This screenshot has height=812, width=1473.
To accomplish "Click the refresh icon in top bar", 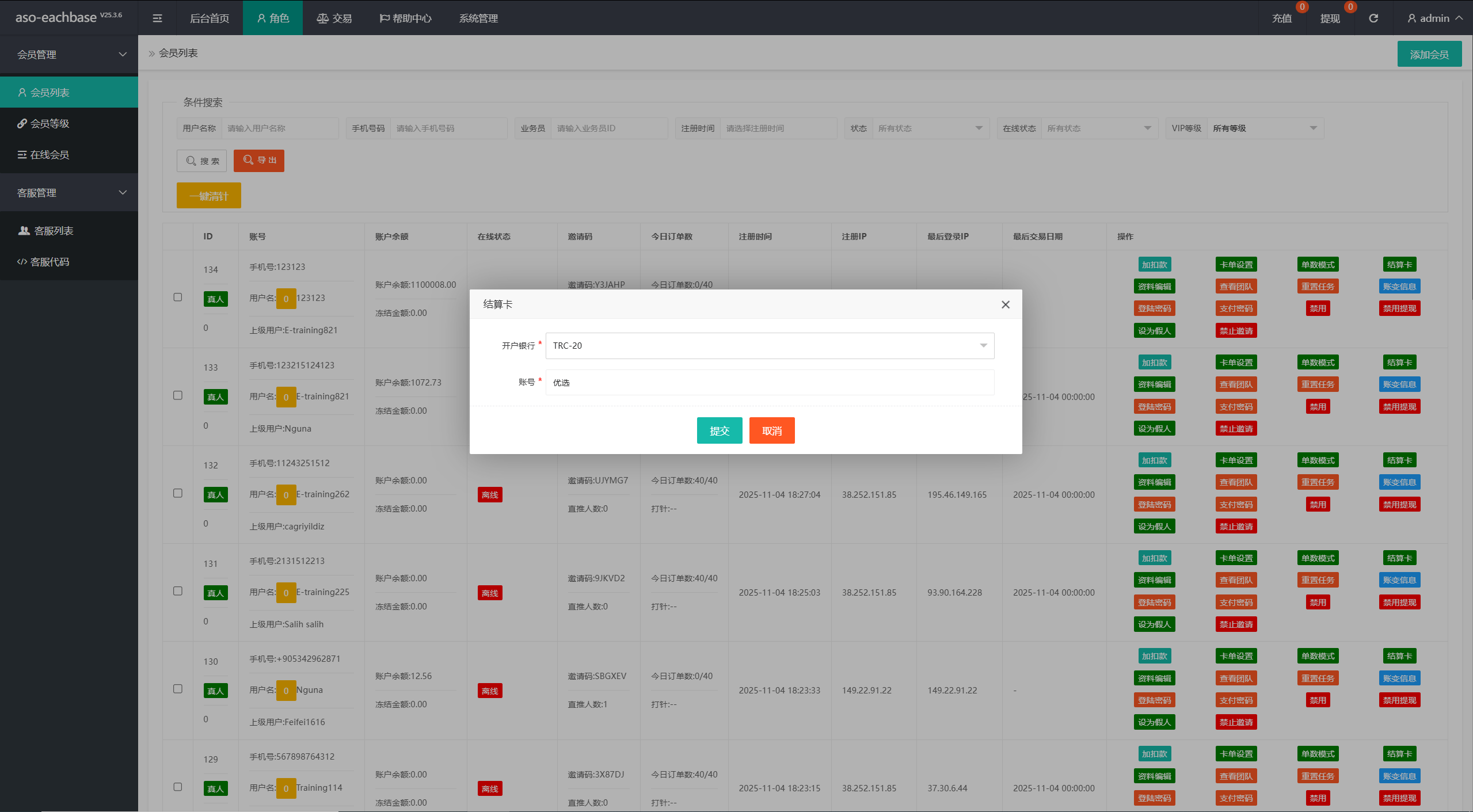I will click(x=1373, y=18).
